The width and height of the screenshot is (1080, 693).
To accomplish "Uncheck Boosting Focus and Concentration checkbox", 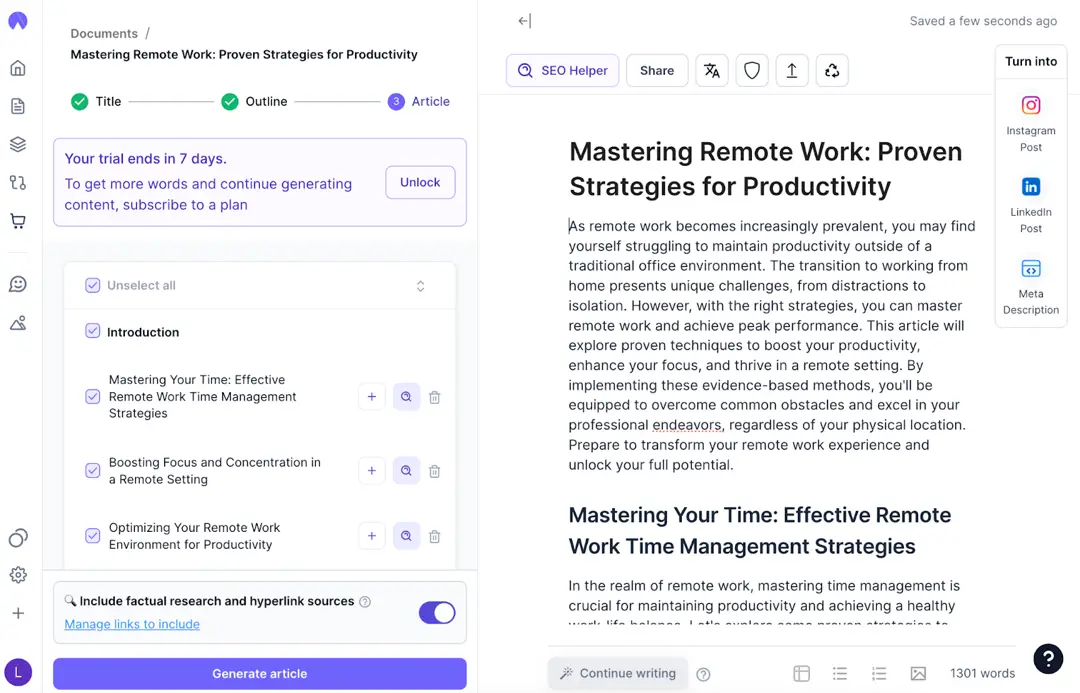I will (x=92, y=470).
